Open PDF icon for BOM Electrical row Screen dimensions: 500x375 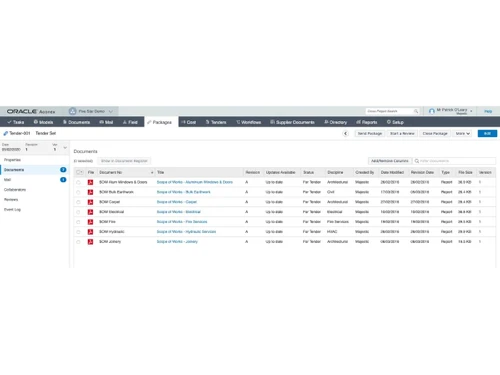coord(90,212)
